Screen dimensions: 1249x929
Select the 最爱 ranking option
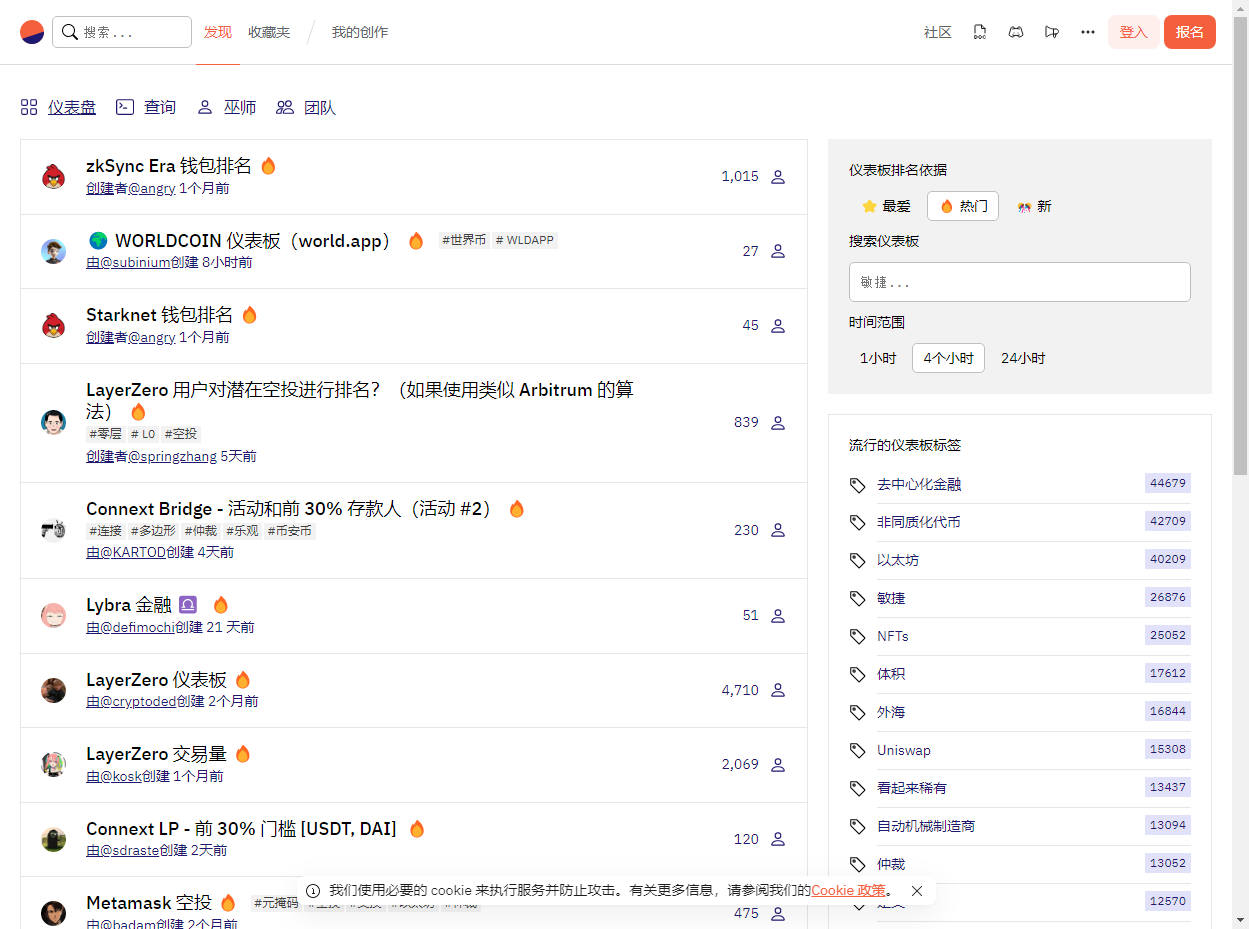886,206
